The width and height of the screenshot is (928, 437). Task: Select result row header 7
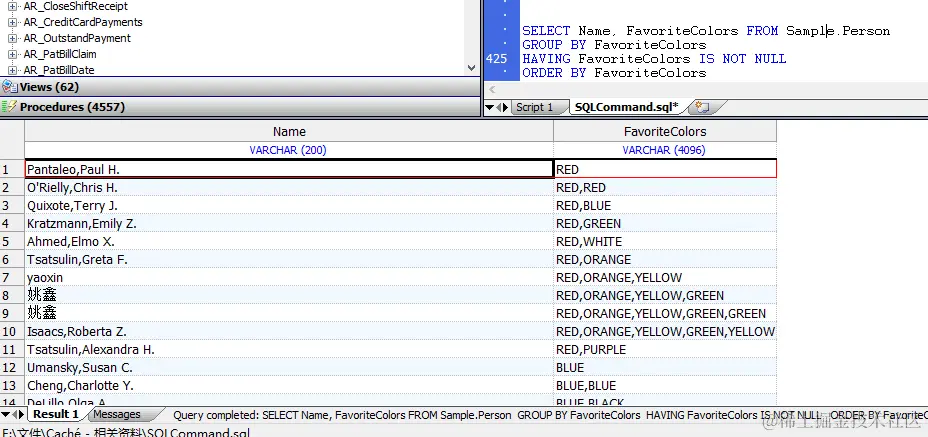(12, 278)
